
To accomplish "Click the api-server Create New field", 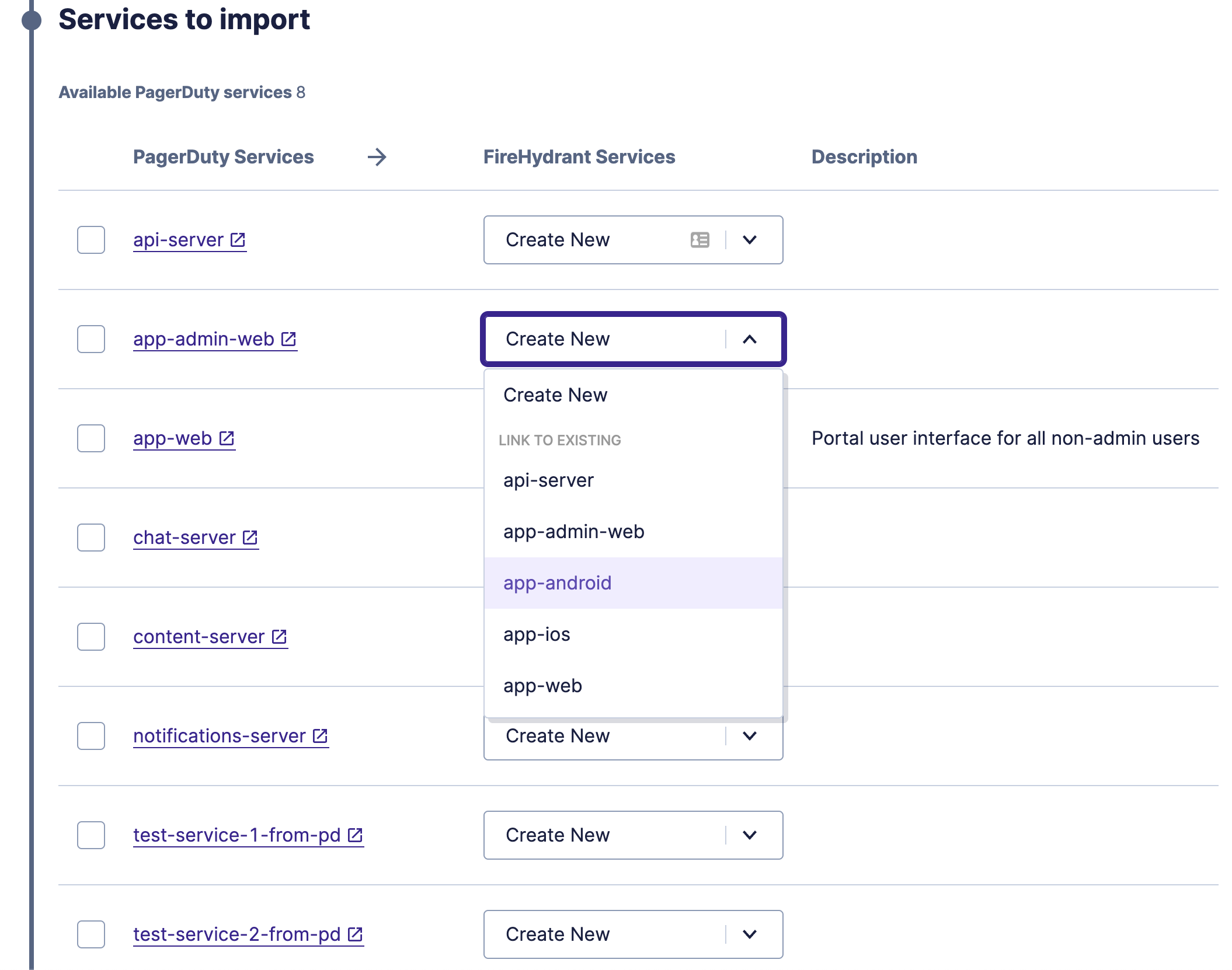I will click(x=634, y=240).
